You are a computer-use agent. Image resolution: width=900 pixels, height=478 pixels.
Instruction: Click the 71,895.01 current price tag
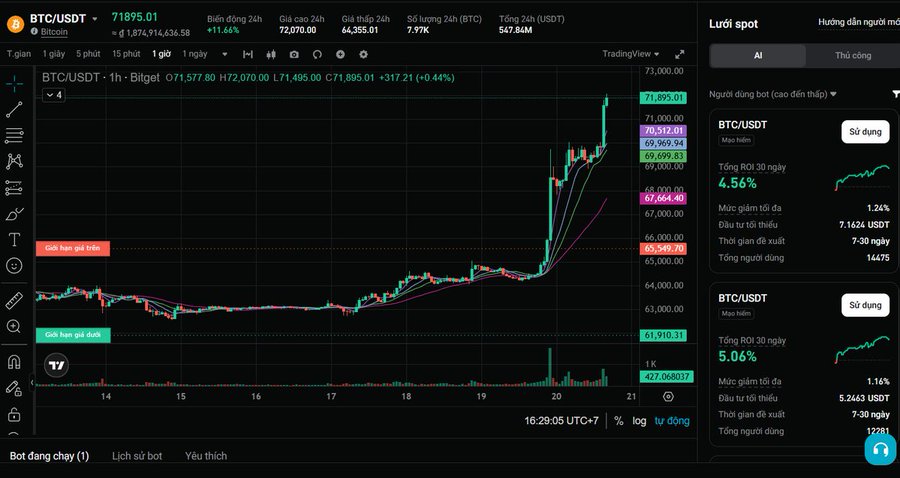(x=664, y=98)
